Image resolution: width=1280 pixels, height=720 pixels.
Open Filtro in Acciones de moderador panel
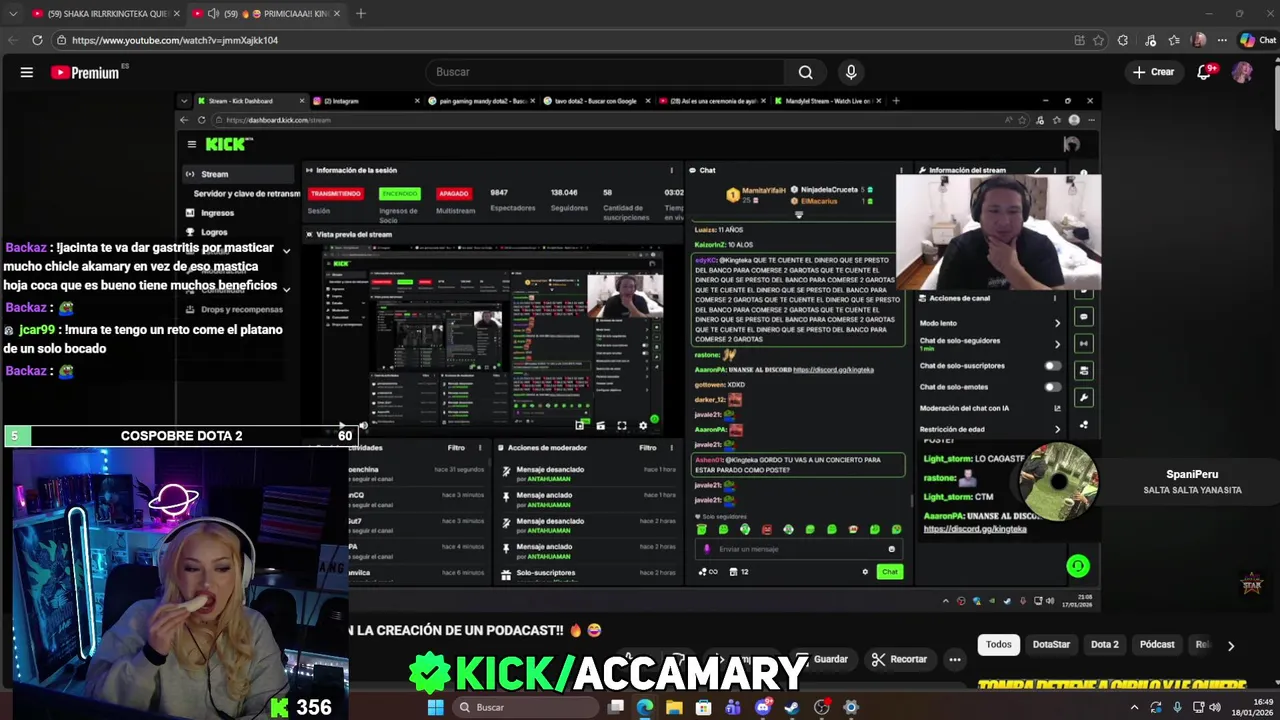[647, 448]
